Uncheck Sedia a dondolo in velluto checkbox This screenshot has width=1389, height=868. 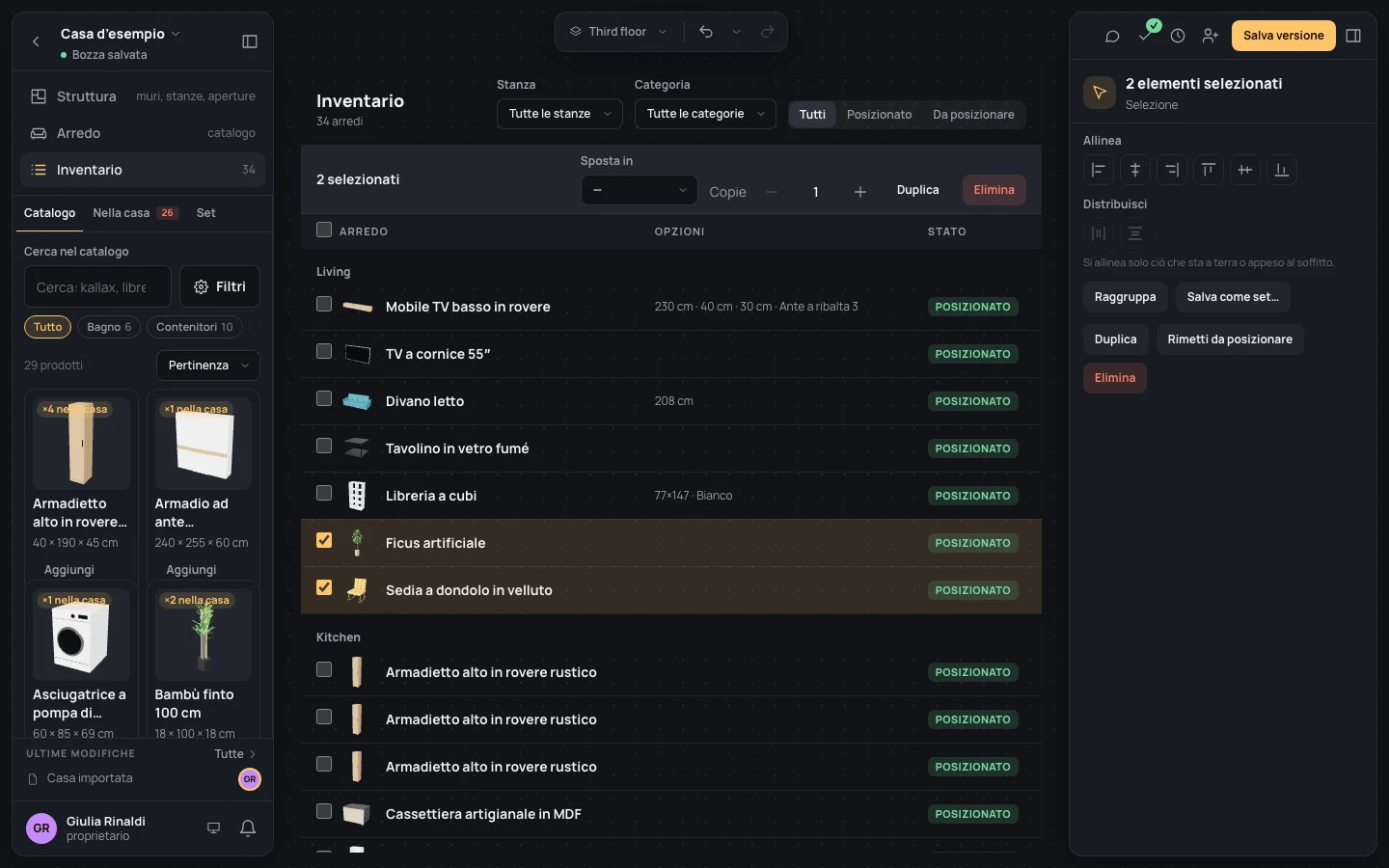[324, 587]
